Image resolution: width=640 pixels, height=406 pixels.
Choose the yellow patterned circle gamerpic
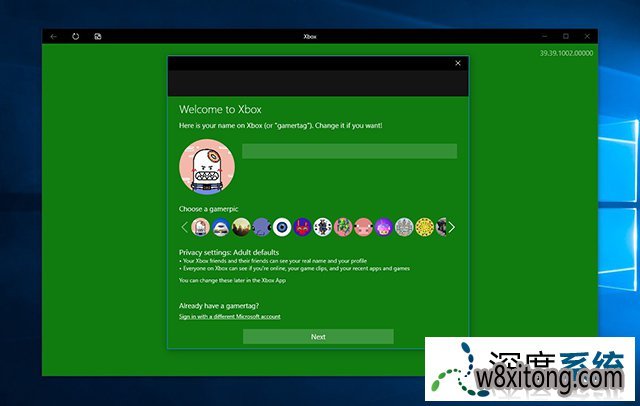(x=425, y=227)
